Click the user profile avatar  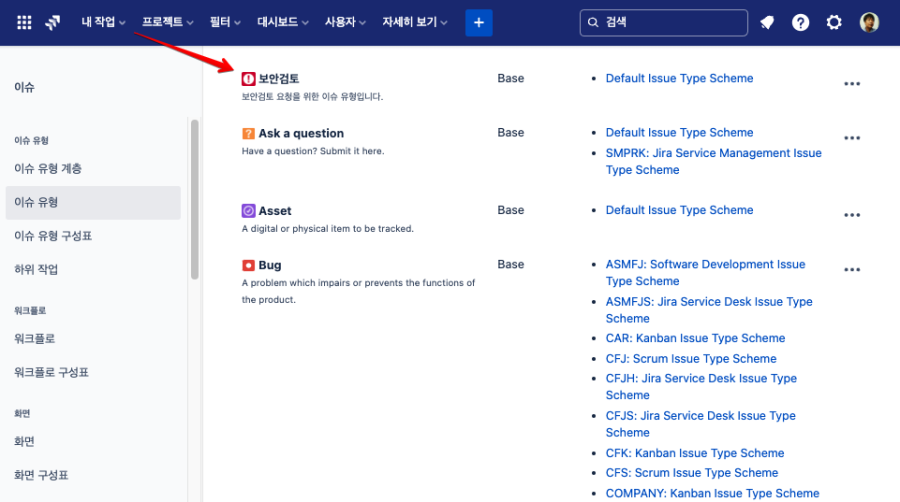(x=869, y=22)
